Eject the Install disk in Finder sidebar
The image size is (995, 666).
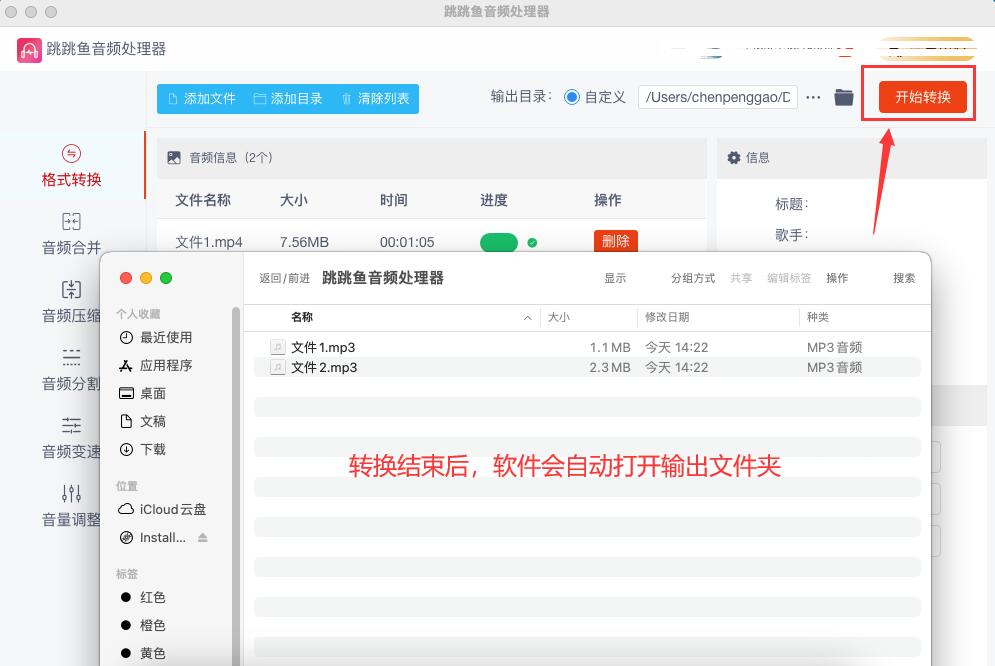(x=203, y=538)
